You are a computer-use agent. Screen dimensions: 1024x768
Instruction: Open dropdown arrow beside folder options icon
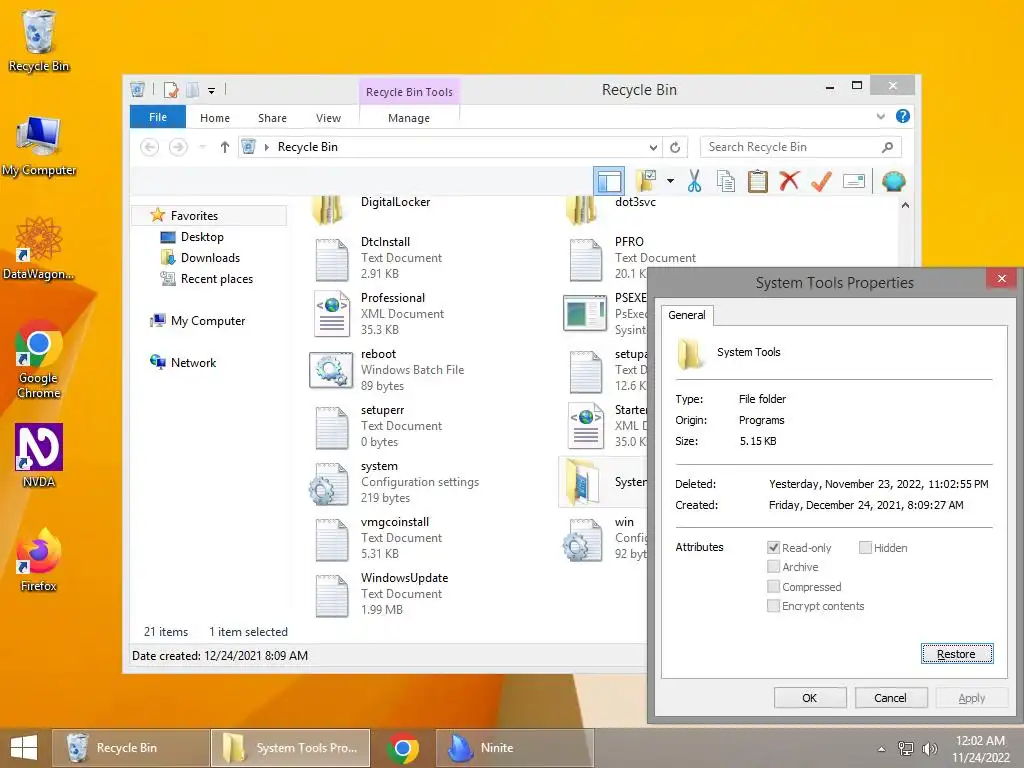670,181
